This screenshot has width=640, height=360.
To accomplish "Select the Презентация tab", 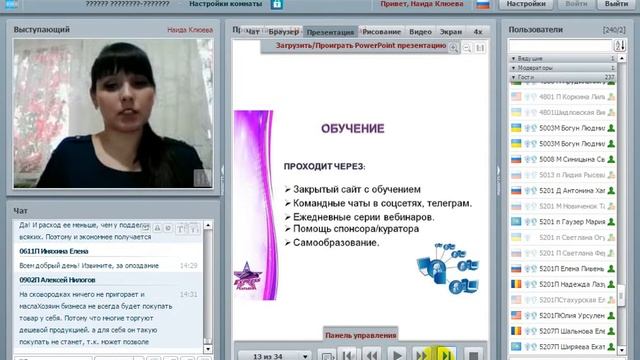I will [330, 32].
